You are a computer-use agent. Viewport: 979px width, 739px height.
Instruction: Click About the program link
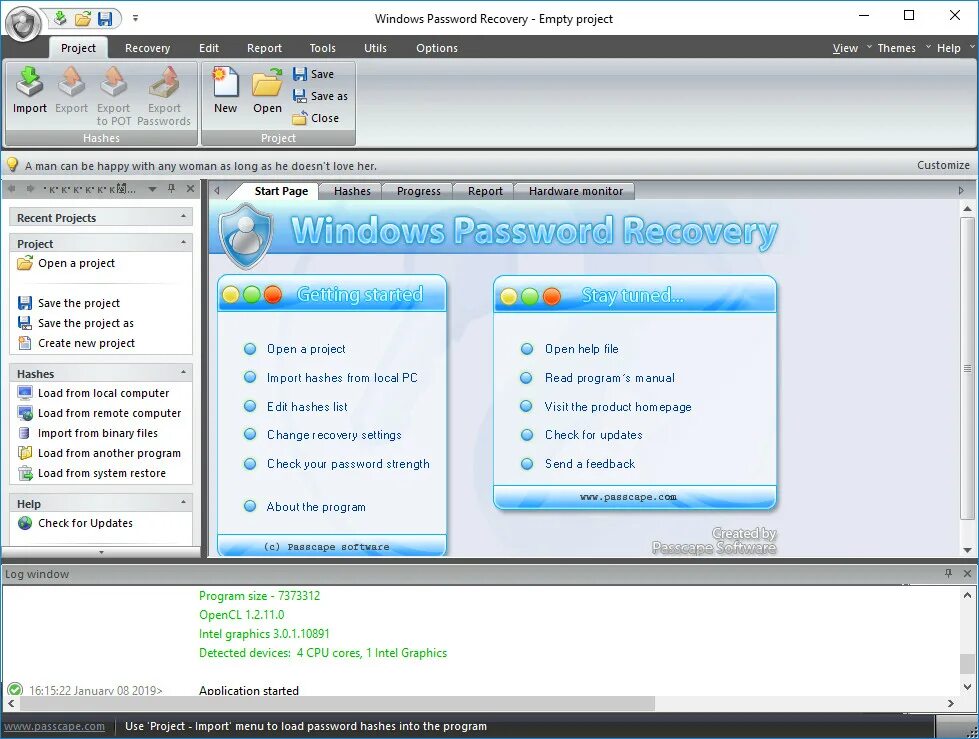pos(316,507)
